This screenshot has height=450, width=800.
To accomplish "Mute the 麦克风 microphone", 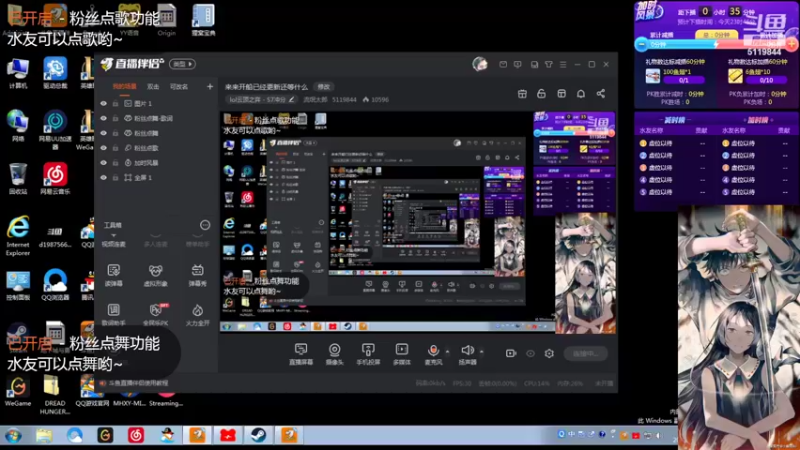I will (x=433, y=354).
